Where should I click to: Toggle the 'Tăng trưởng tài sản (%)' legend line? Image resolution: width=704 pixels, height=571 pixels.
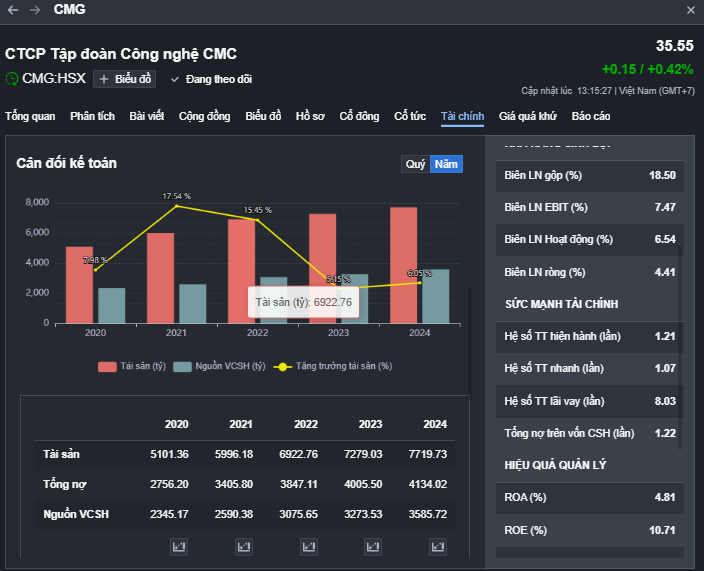[334, 366]
